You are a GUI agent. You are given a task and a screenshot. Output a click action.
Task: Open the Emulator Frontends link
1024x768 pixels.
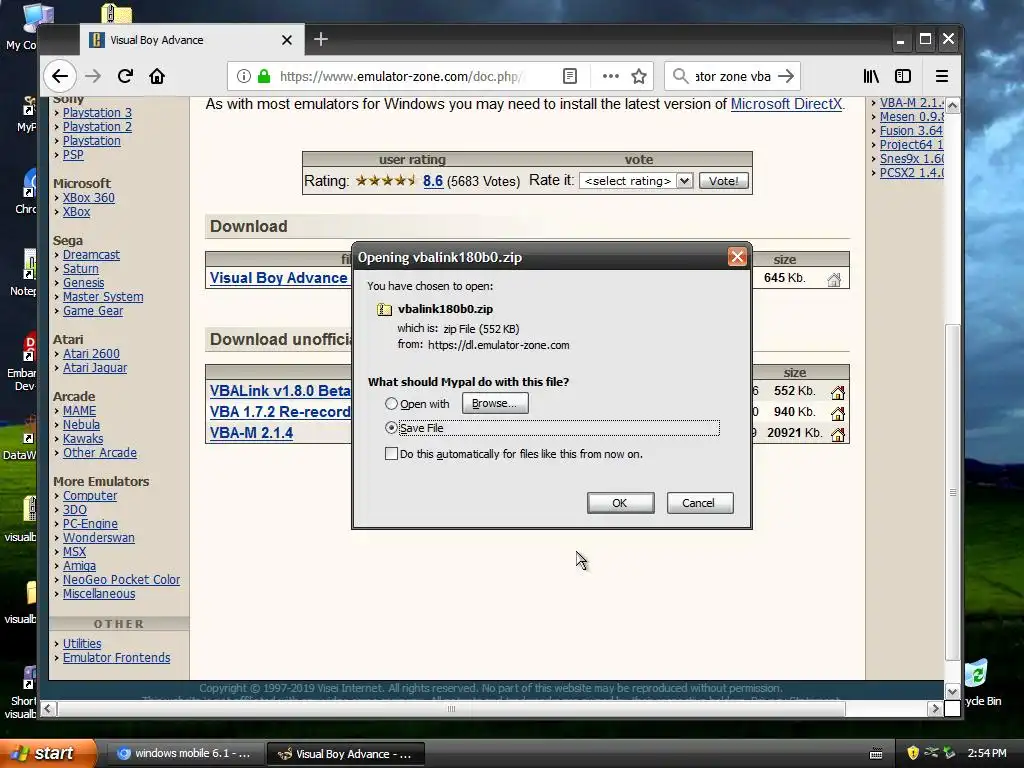[116, 658]
